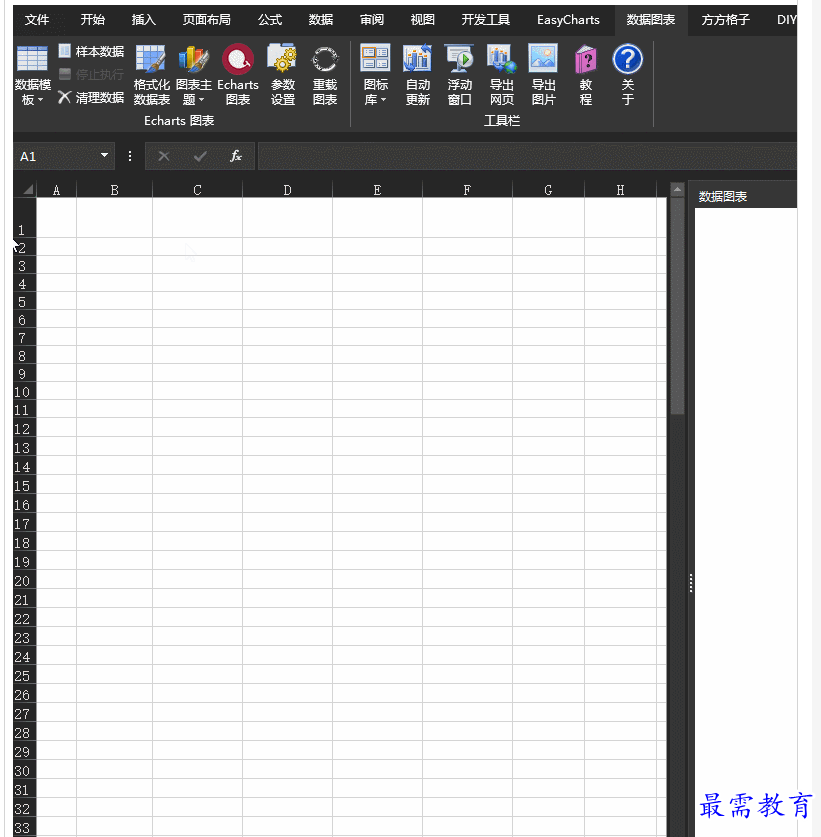This screenshot has width=821, height=837.
Task: Click 导出网页 export web page icon
Action: pos(502,75)
